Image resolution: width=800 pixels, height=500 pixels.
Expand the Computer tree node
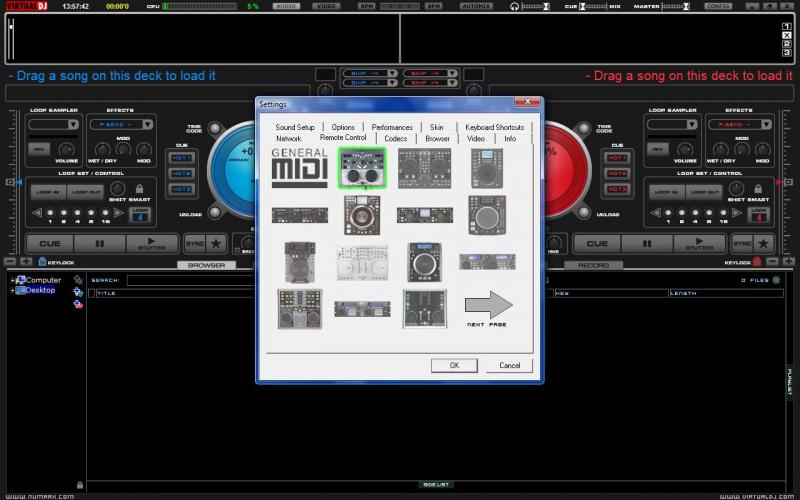12,280
